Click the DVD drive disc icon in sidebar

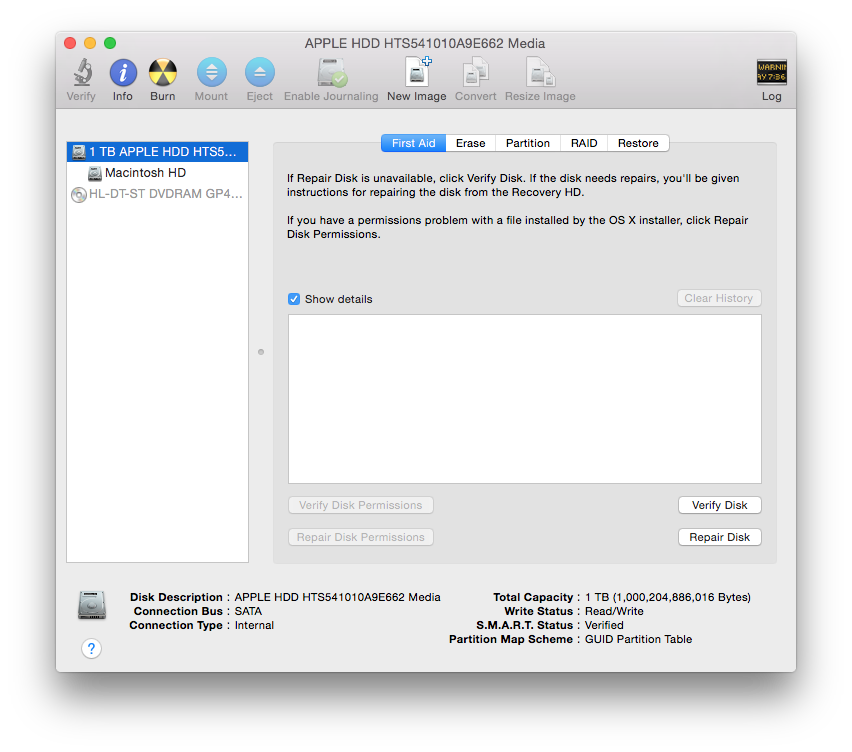79,195
